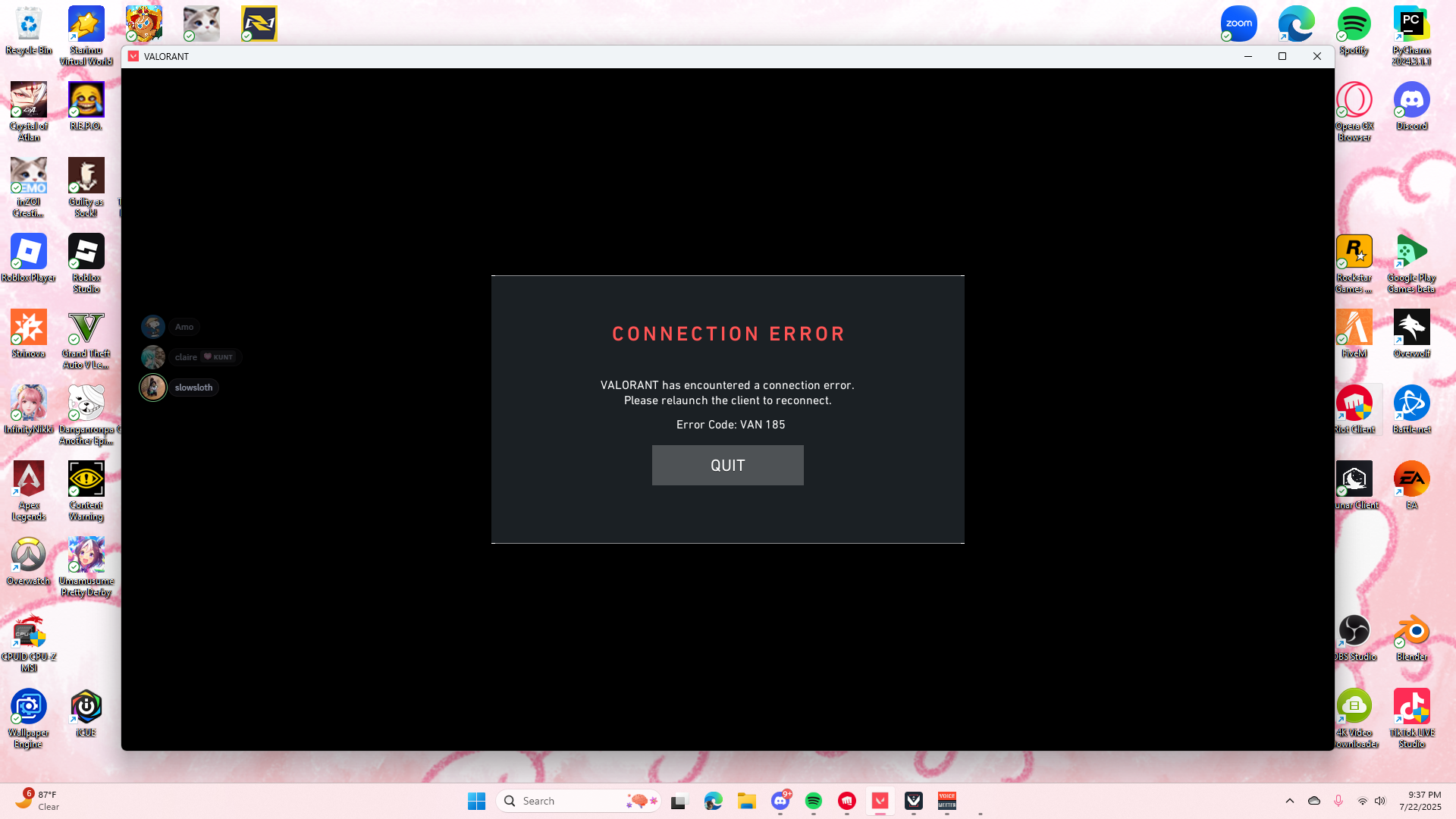Open slowsloth player avatar in overlay
The height and width of the screenshot is (819, 1456).
(152, 388)
